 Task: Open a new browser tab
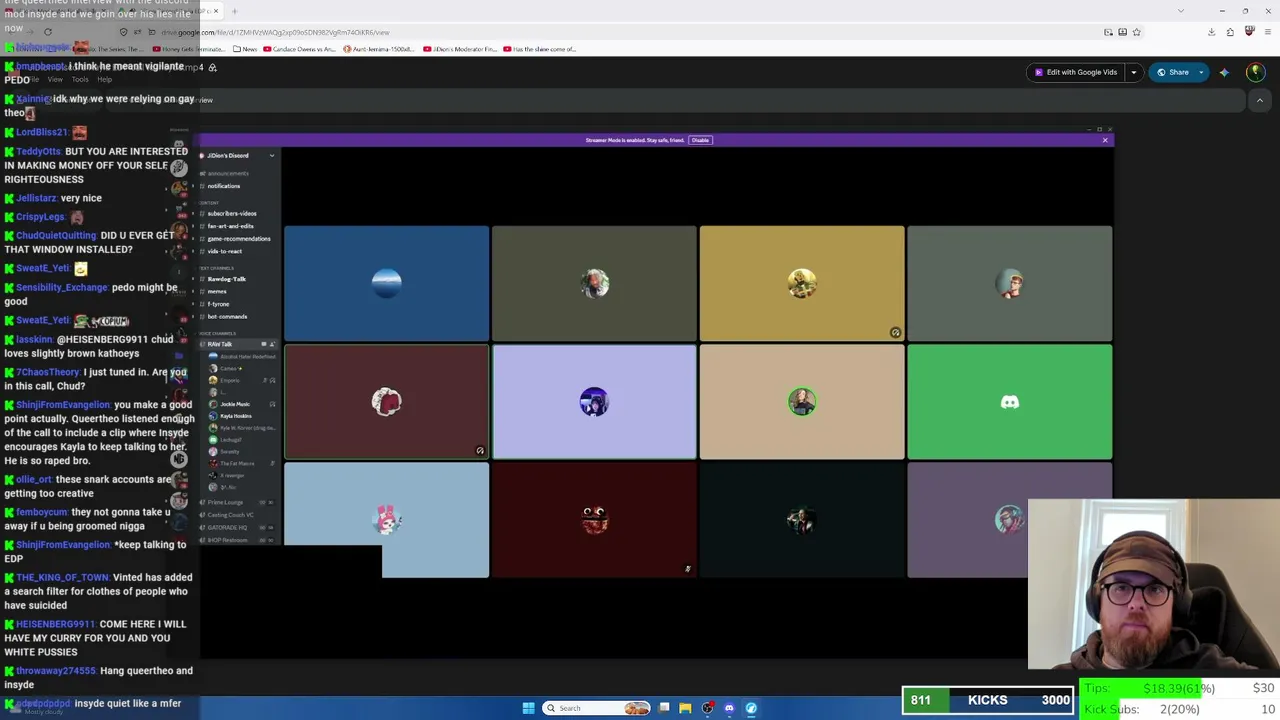point(234,11)
